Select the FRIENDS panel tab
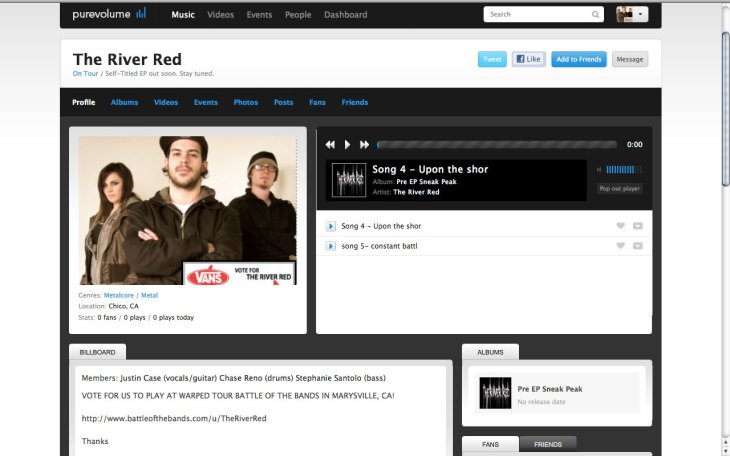The height and width of the screenshot is (456, 730). coord(548,444)
